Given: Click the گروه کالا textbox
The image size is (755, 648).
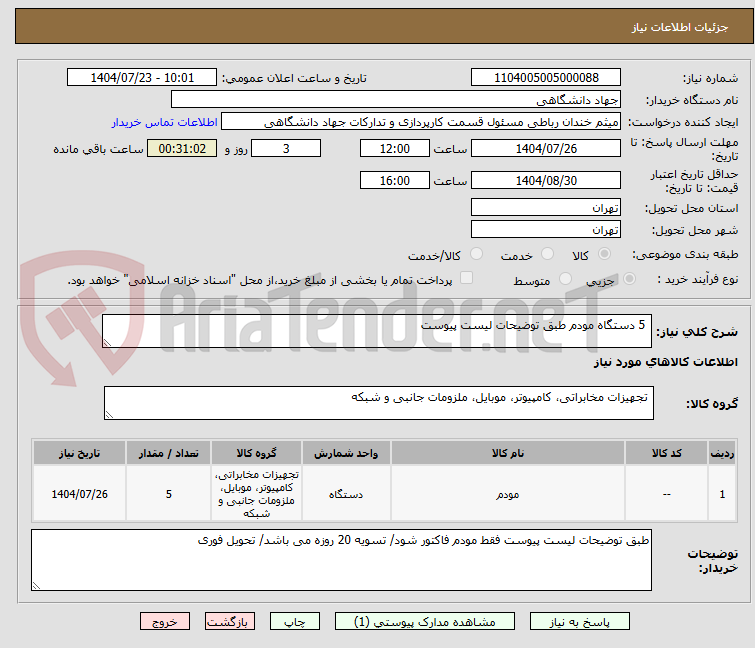Looking at the screenshot, I should pyautogui.click(x=378, y=403).
